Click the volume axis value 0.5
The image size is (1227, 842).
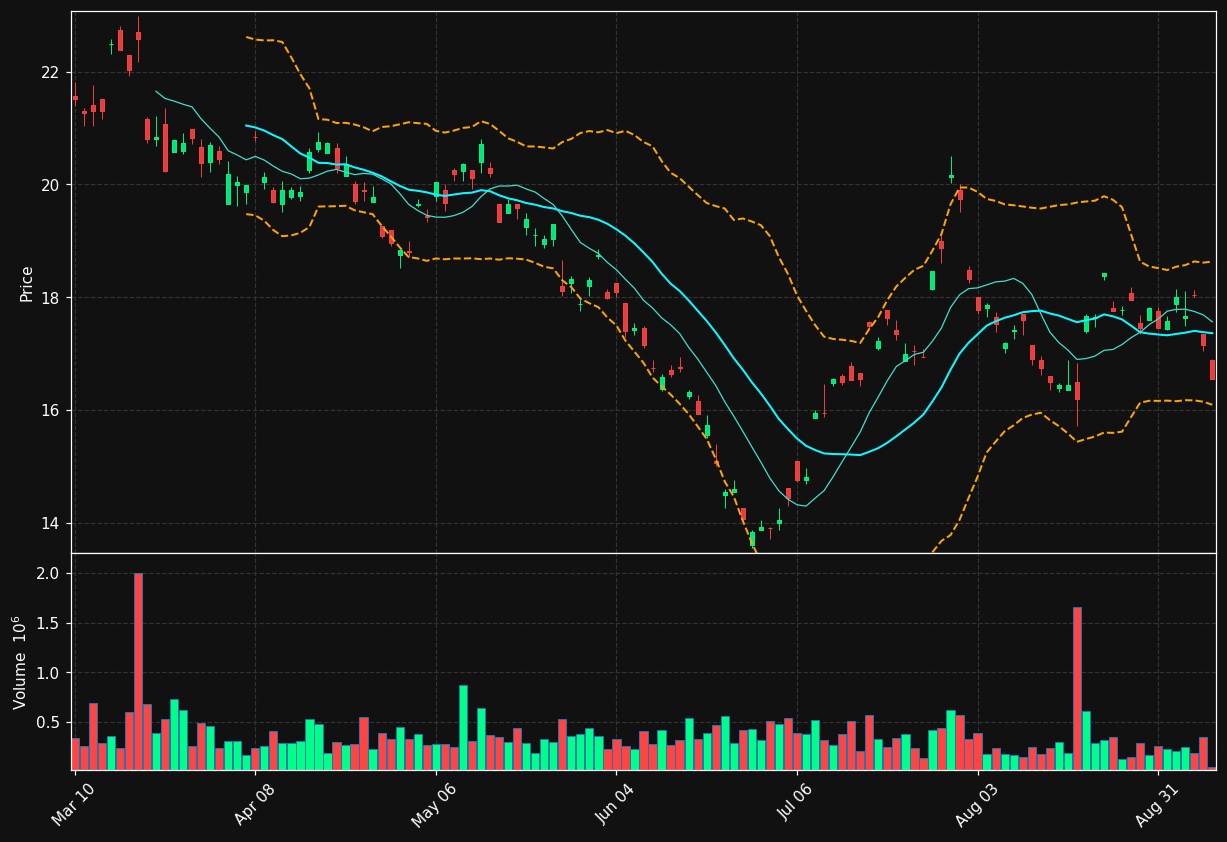pos(48,723)
